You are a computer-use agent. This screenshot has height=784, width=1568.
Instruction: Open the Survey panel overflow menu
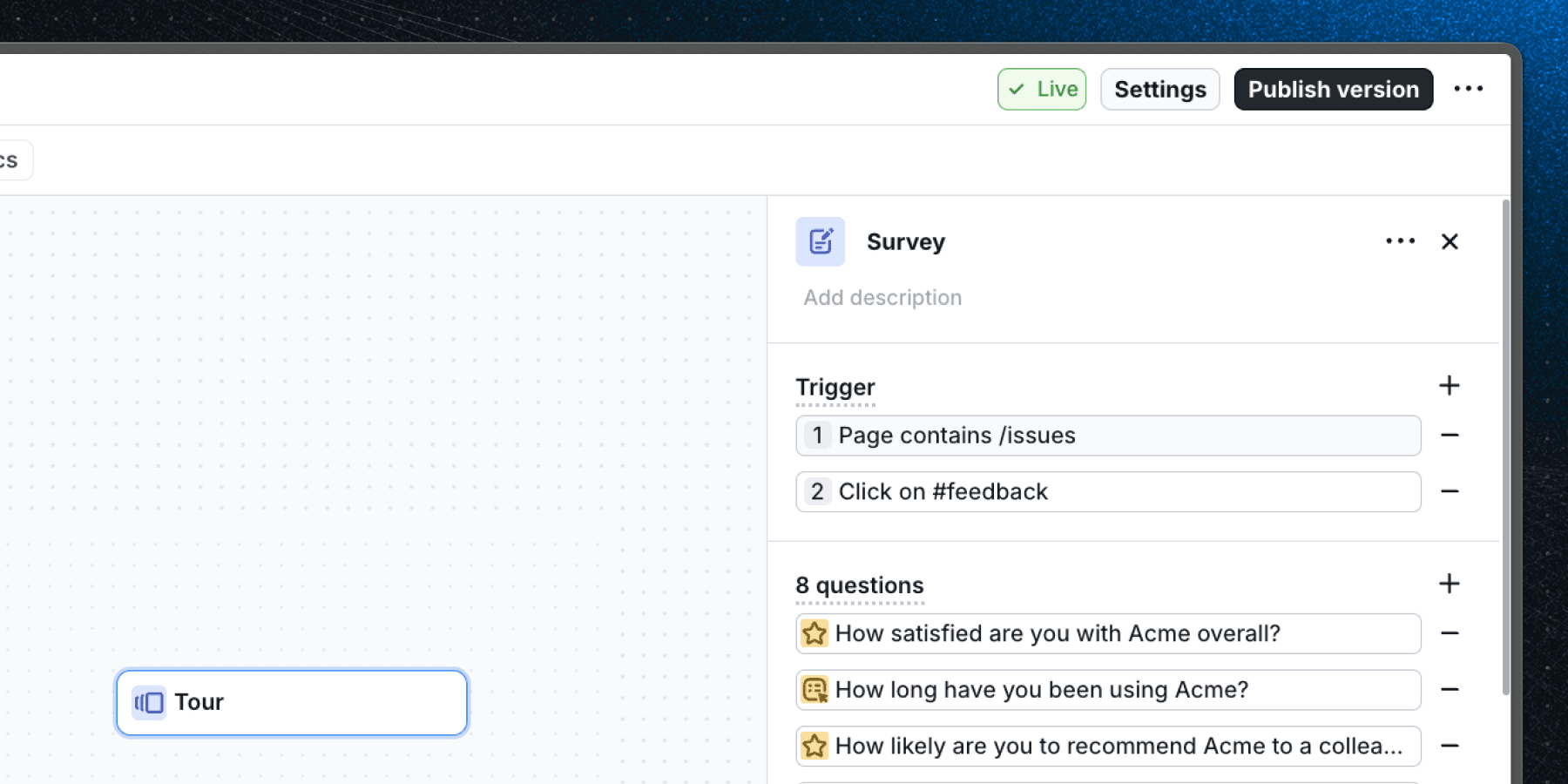[1400, 241]
